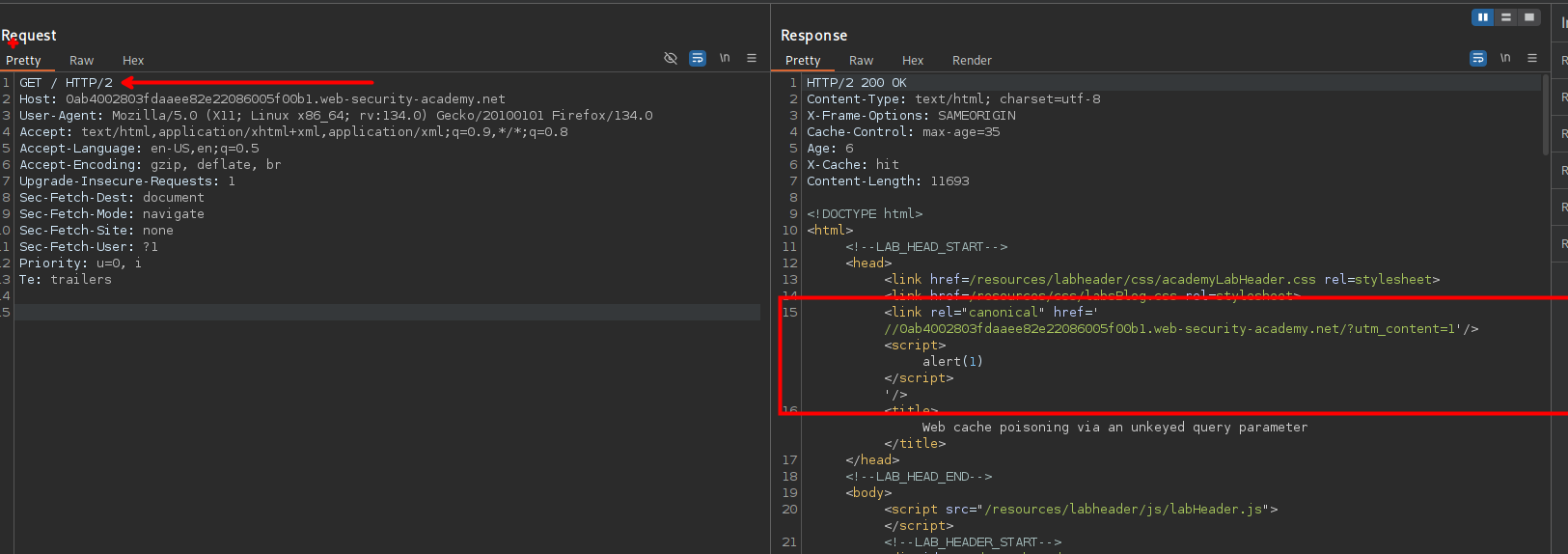The height and width of the screenshot is (554, 1568).
Task: Click the 'Sec-Fetch-Site: none' line
Action: click(96, 231)
